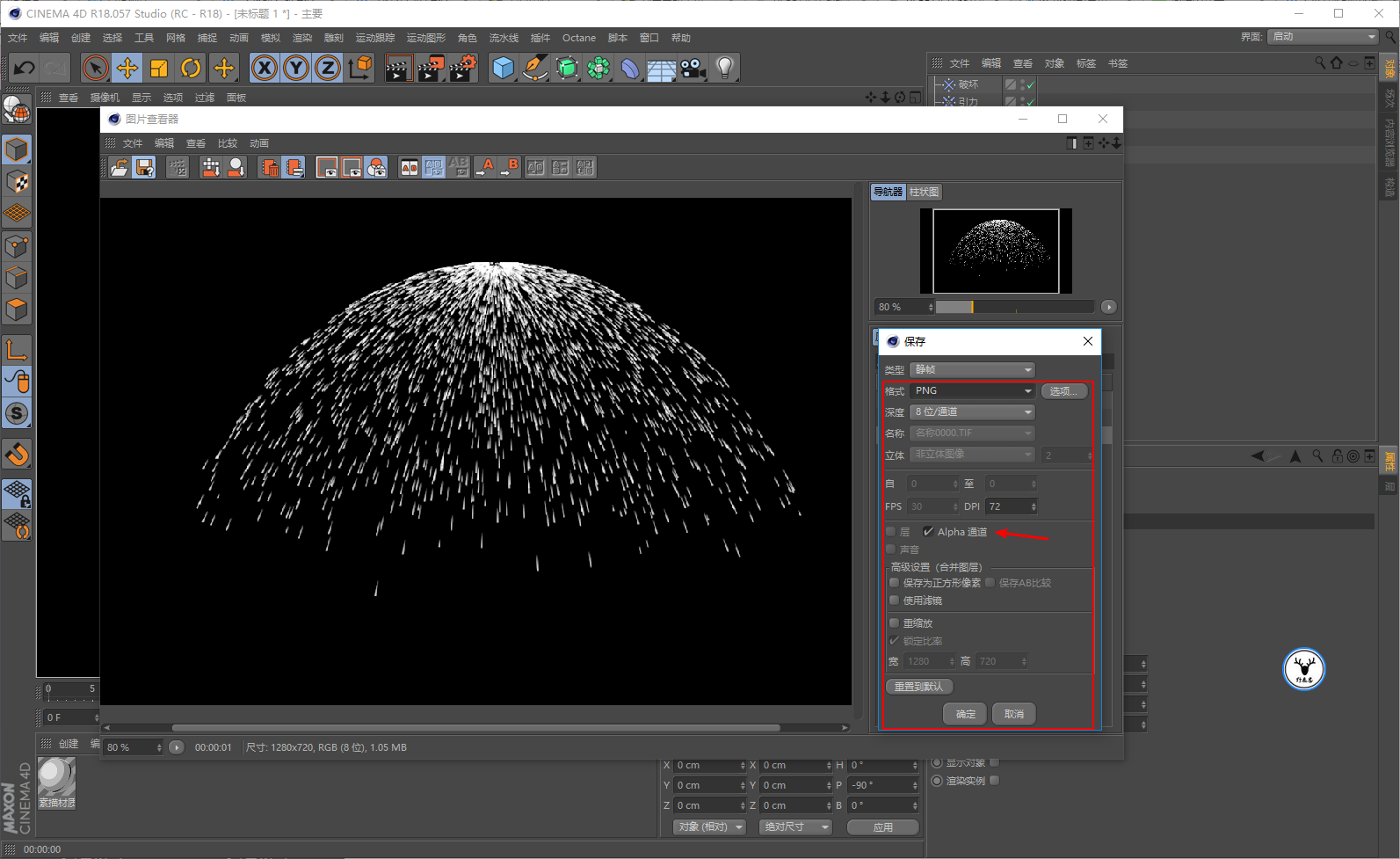This screenshot has height=859, width=1400.
Task: Enable the 使用滤镜 checkbox
Action: point(895,601)
